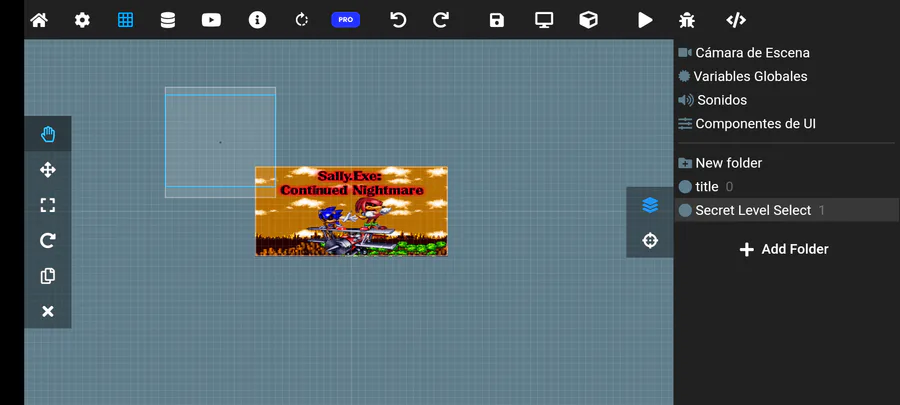Click the sliders icon beside Componentes de UI
The width and height of the screenshot is (900, 405).
(x=685, y=123)
